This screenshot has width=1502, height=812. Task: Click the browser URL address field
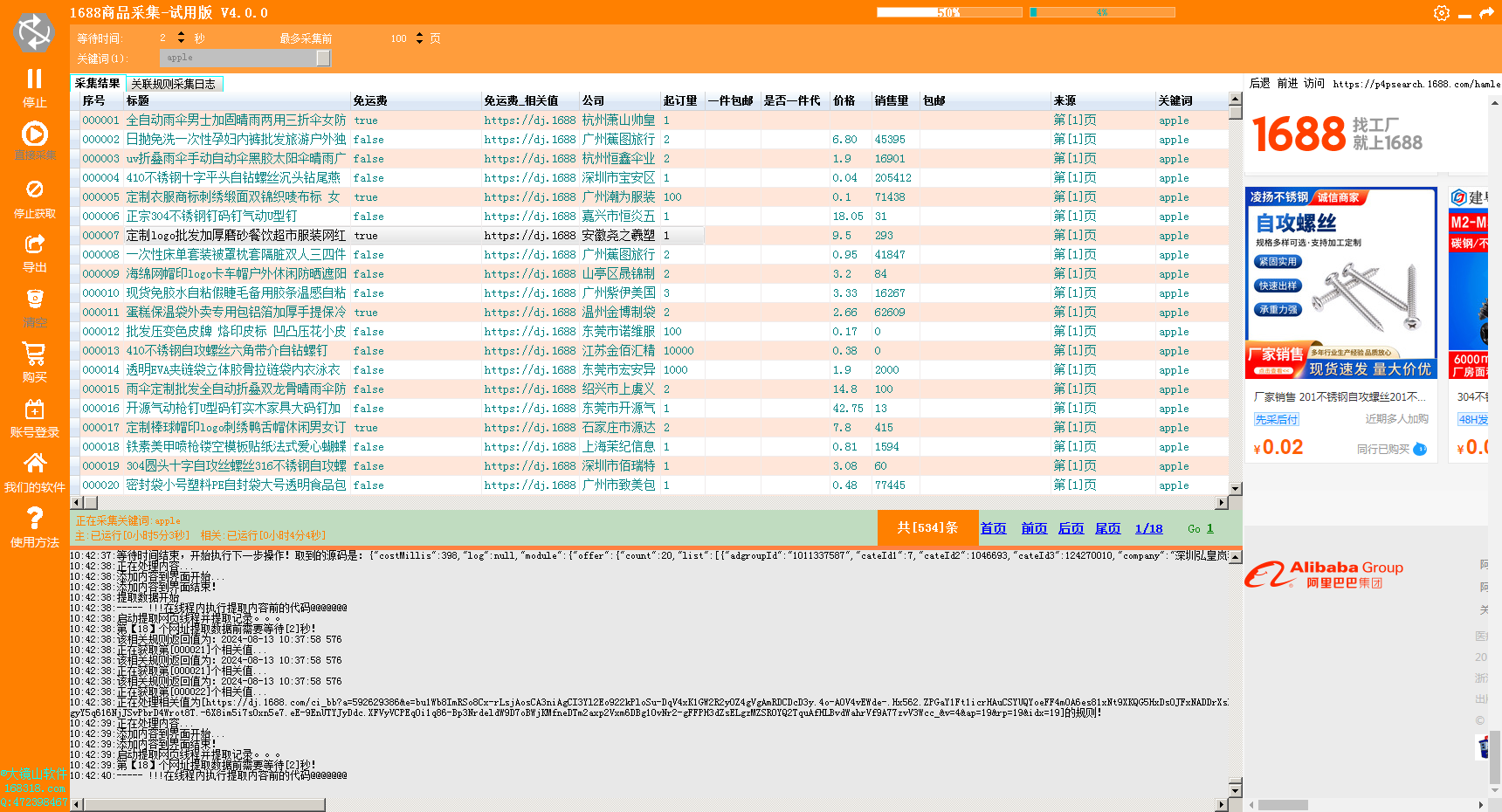pyautogui.click(x=1416, y=84)
